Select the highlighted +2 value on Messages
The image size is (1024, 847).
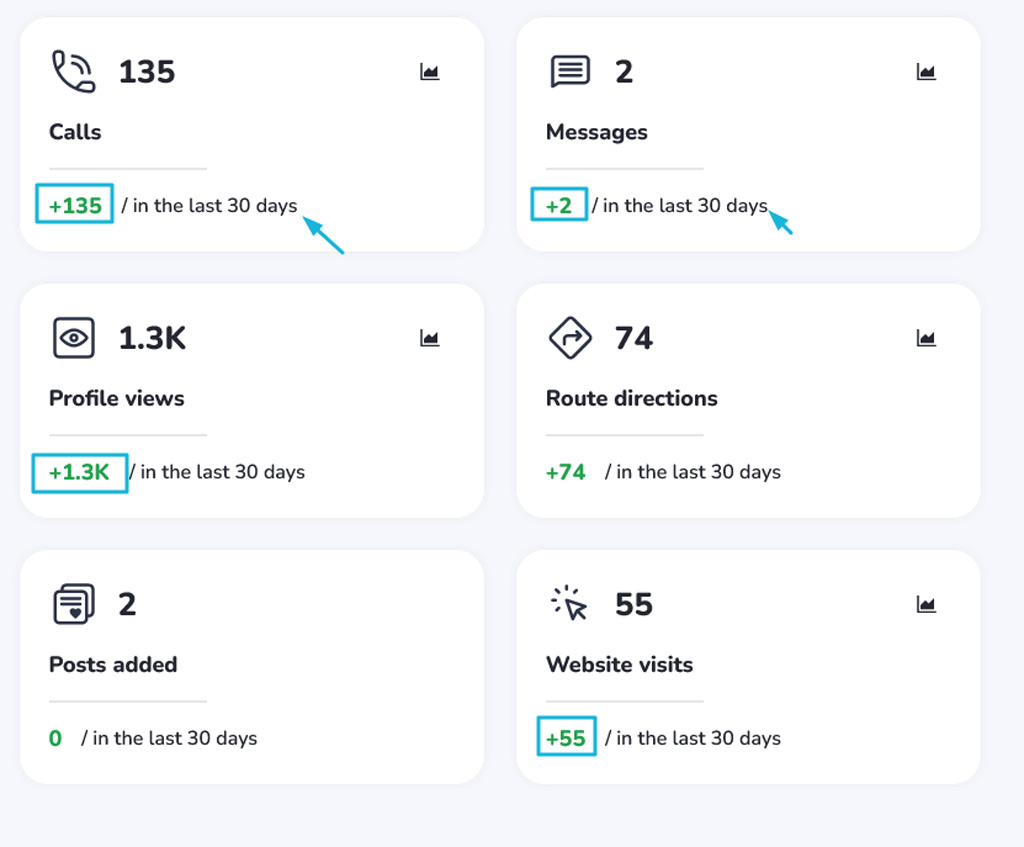(x=558, y=205)
